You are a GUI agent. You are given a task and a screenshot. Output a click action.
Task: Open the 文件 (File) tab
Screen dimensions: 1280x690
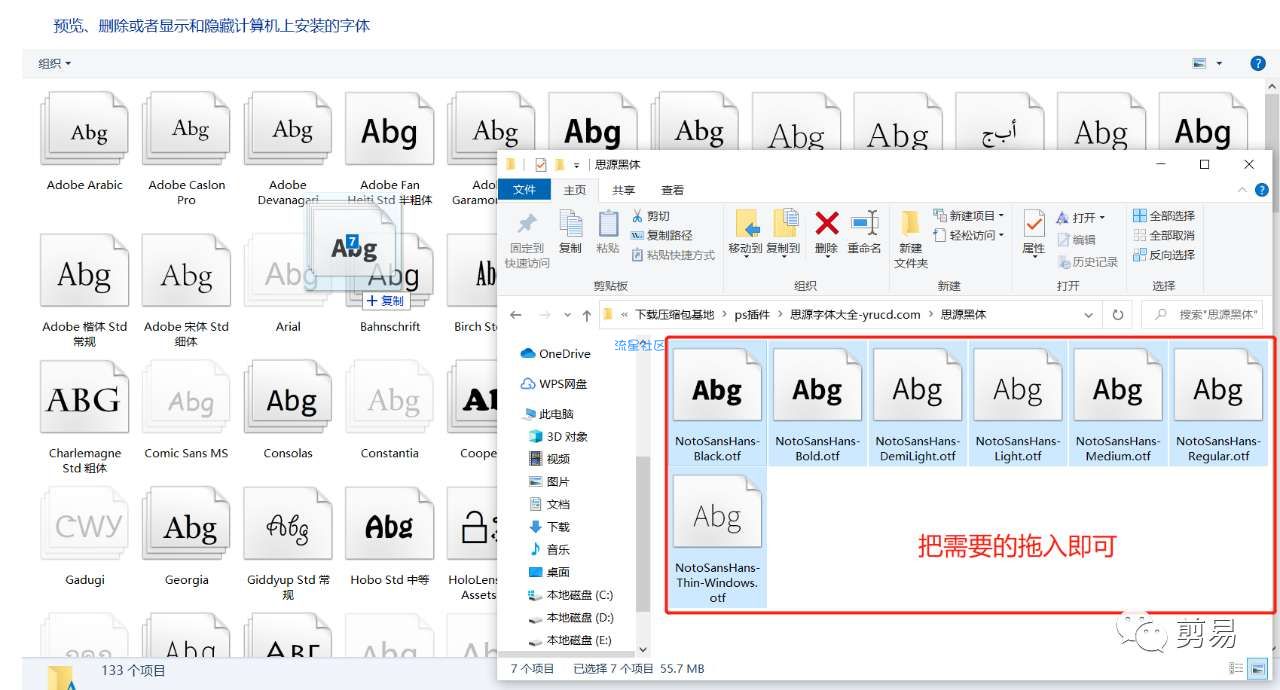(x=524, y=190)
